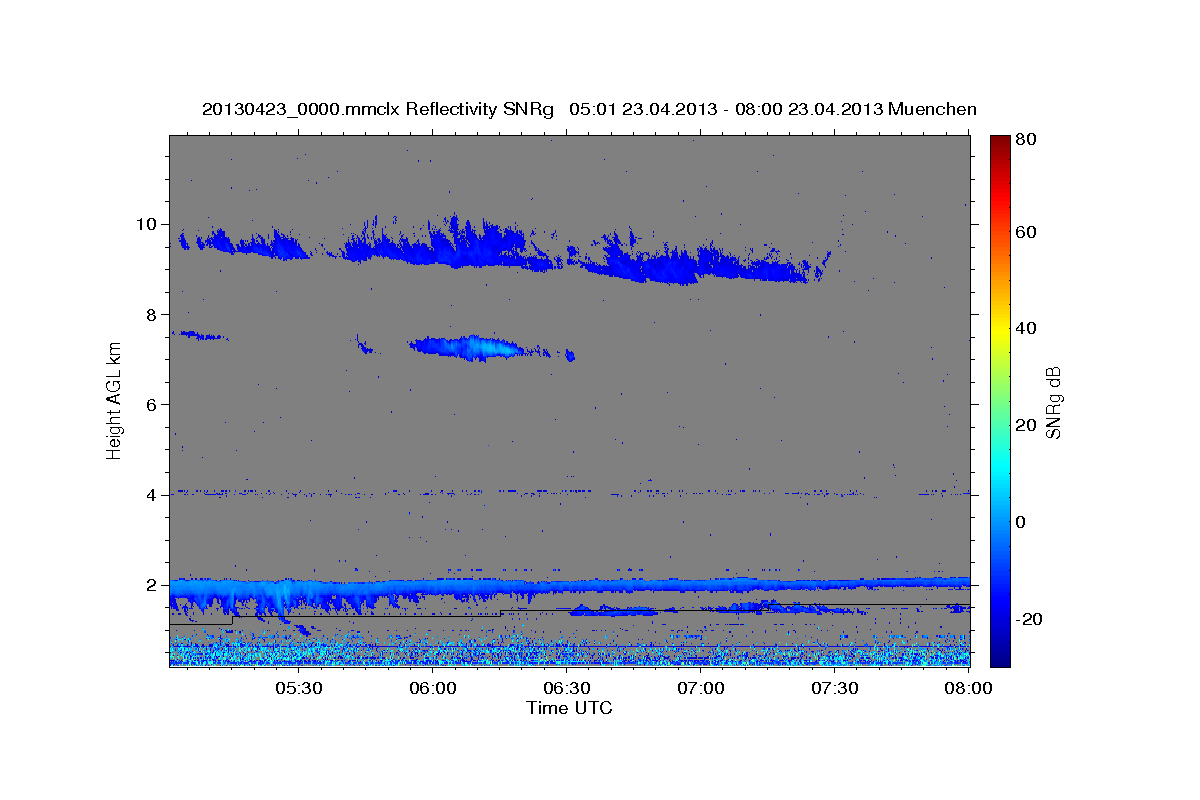Select the 06:30 time tick label
The height and width of the screenshot is (800, 1200).
pyautogui.click(x=567, y=688)
